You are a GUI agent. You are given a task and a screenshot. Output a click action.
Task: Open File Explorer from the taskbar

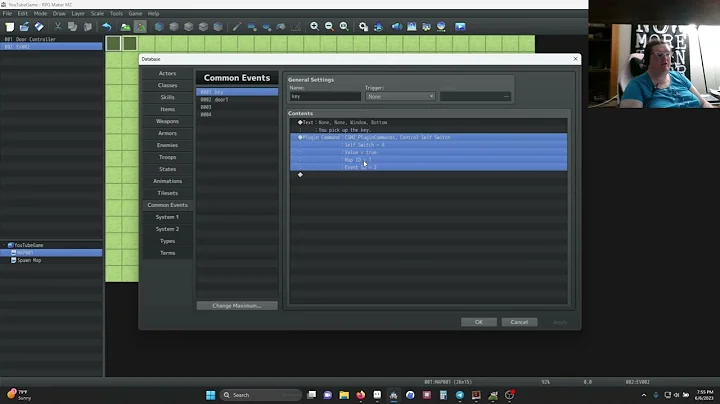(x=344, y=395)
